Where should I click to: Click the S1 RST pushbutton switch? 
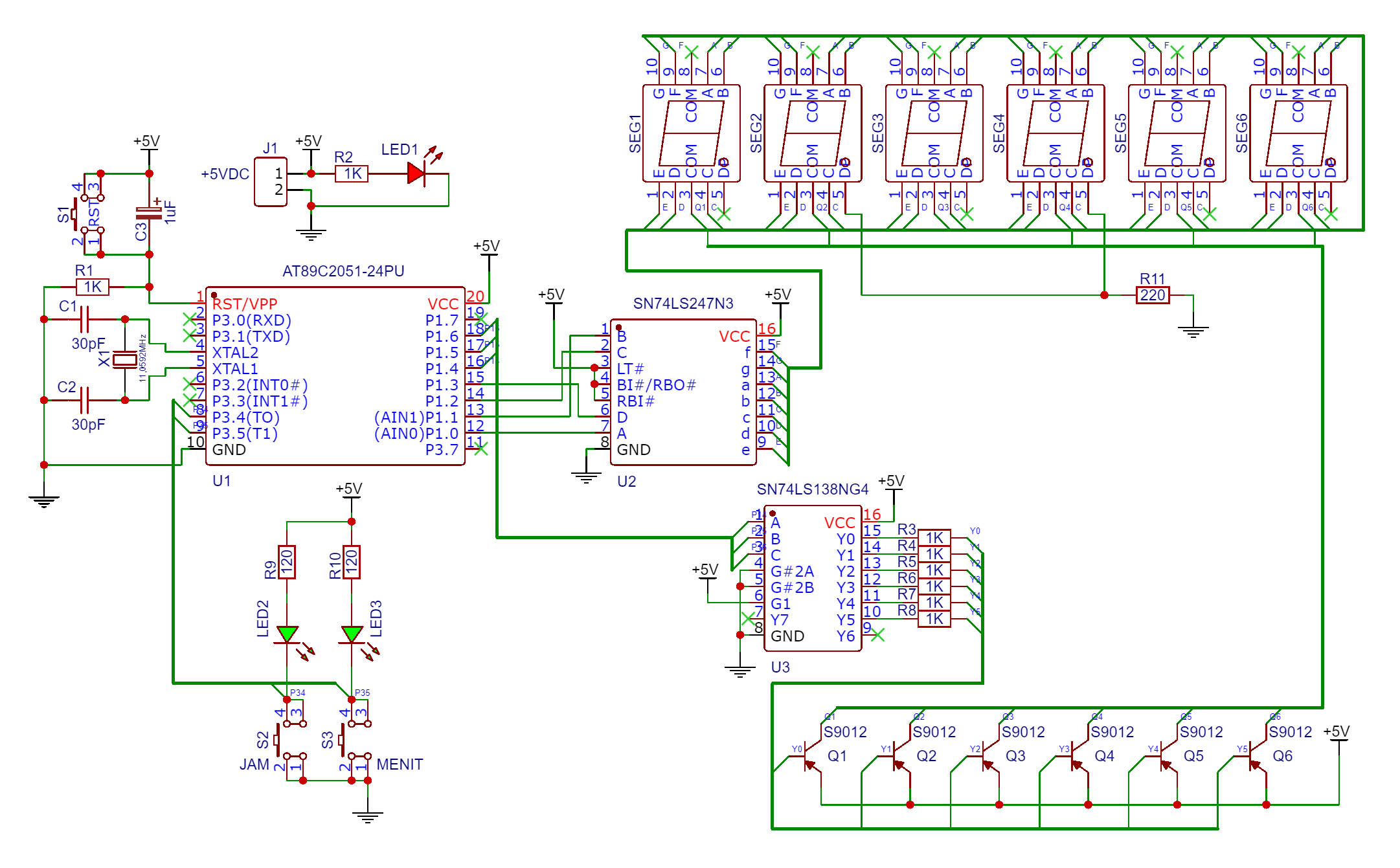click(89, 214)
